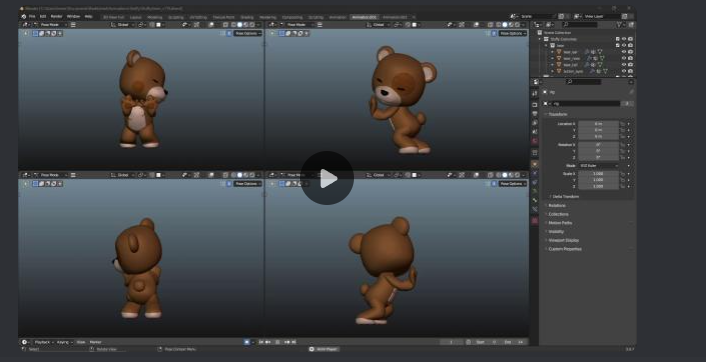Screen dimensions: 706x362
Task: Open editor type menu in top-left viewport
Action: (x=26, y=25)
